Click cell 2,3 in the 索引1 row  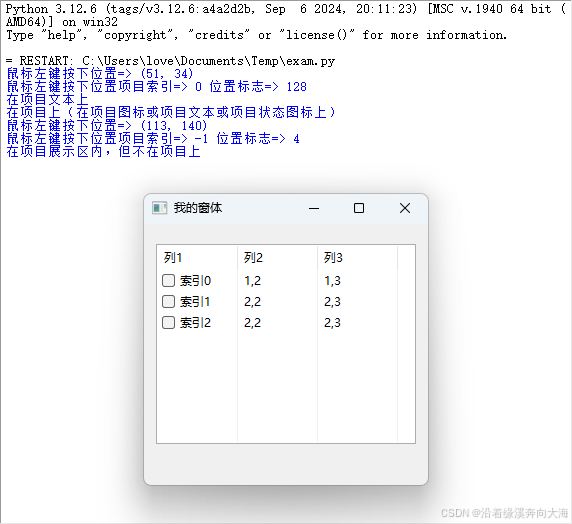click(332, 302)
